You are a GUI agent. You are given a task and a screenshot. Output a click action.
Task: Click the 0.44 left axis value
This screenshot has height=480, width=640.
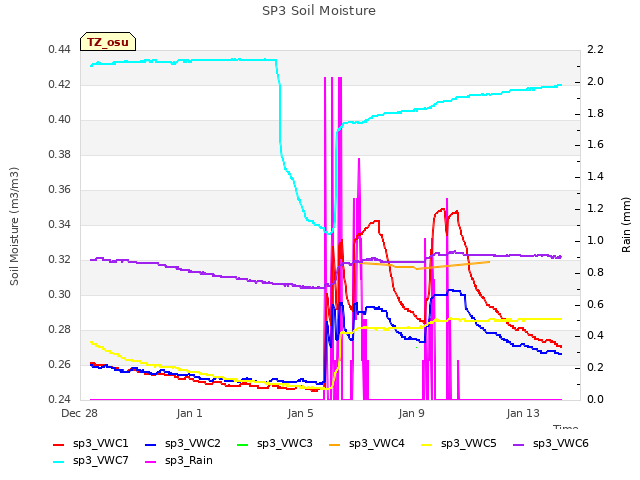tap(59, 49)
